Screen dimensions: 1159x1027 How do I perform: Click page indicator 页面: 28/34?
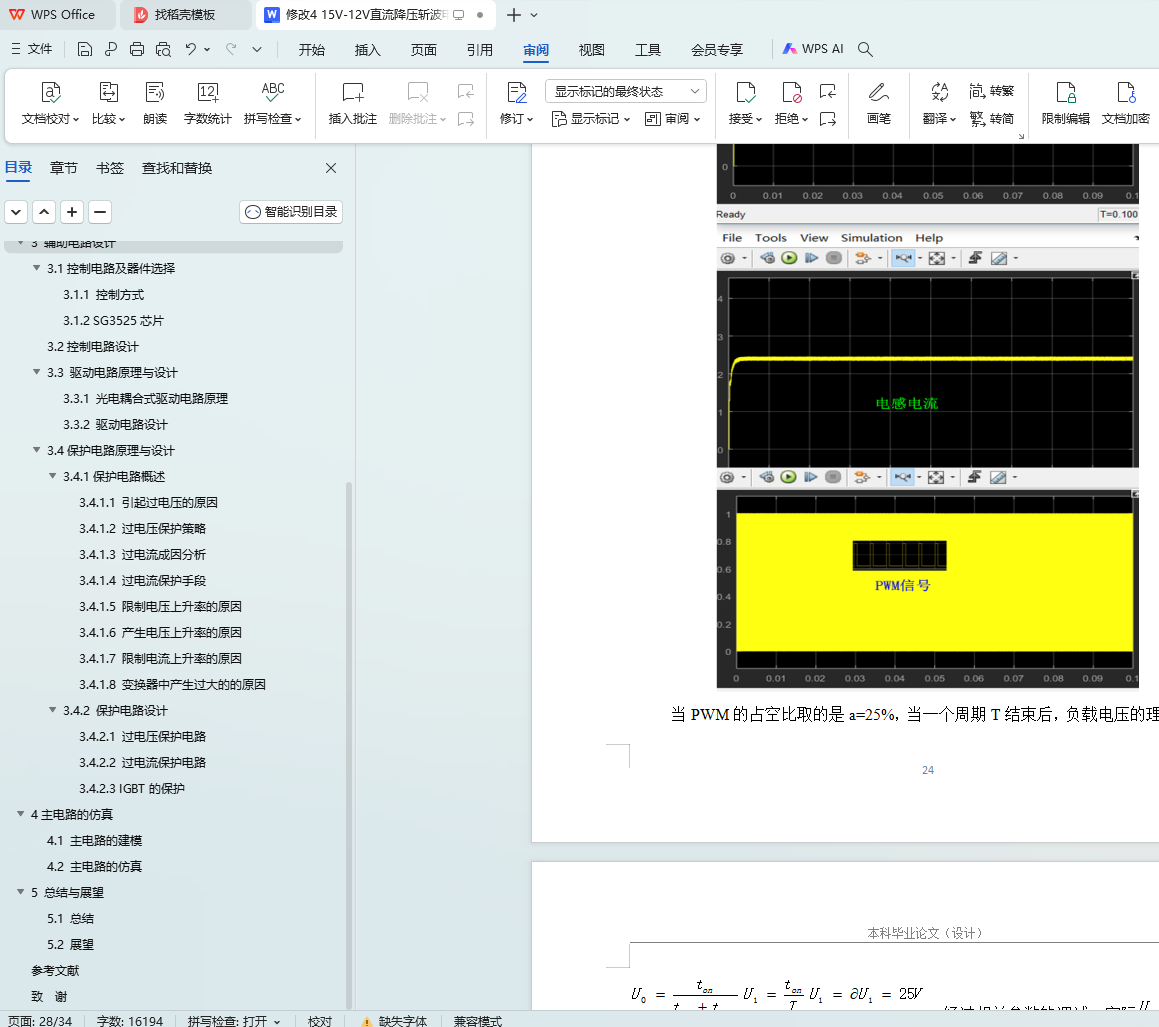(40, 1020)
